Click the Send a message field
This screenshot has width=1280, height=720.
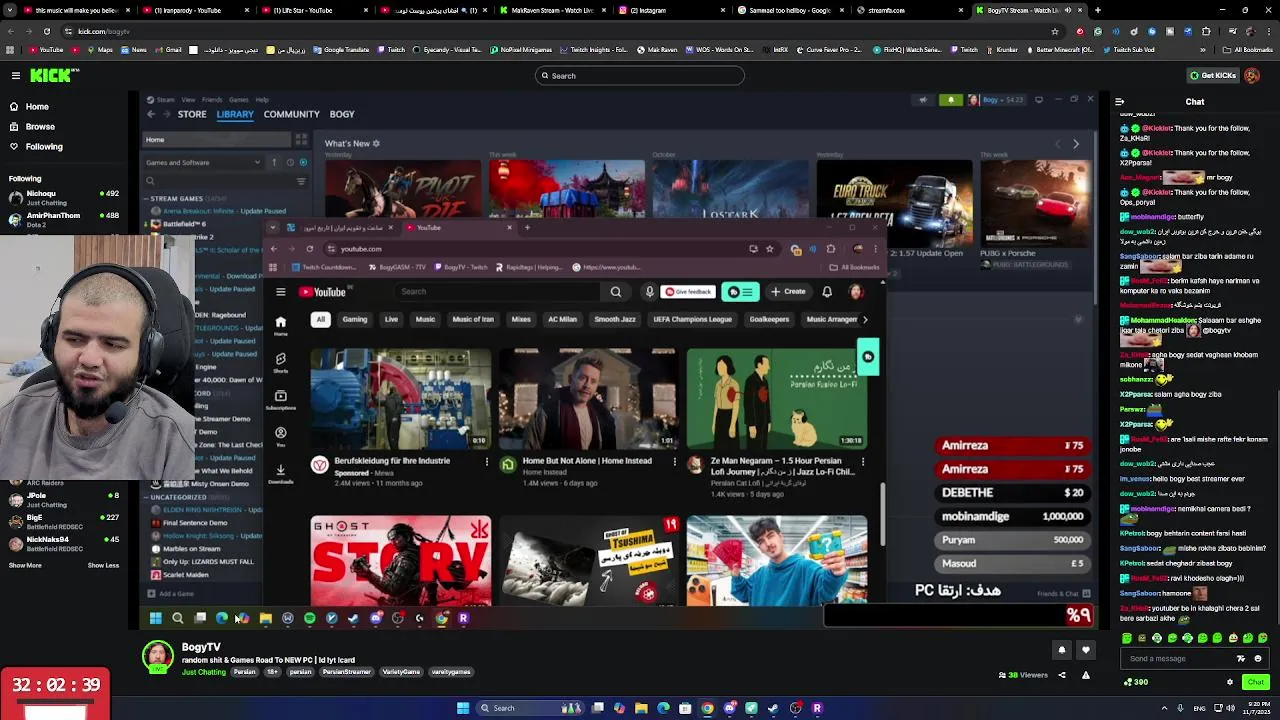[x=1180, y=658]
